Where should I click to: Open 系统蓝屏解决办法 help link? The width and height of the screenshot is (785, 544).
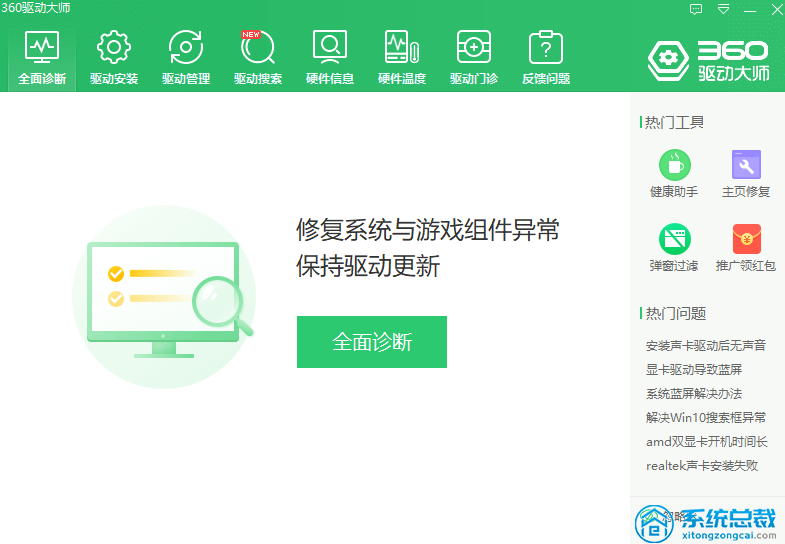click(694, 393)
